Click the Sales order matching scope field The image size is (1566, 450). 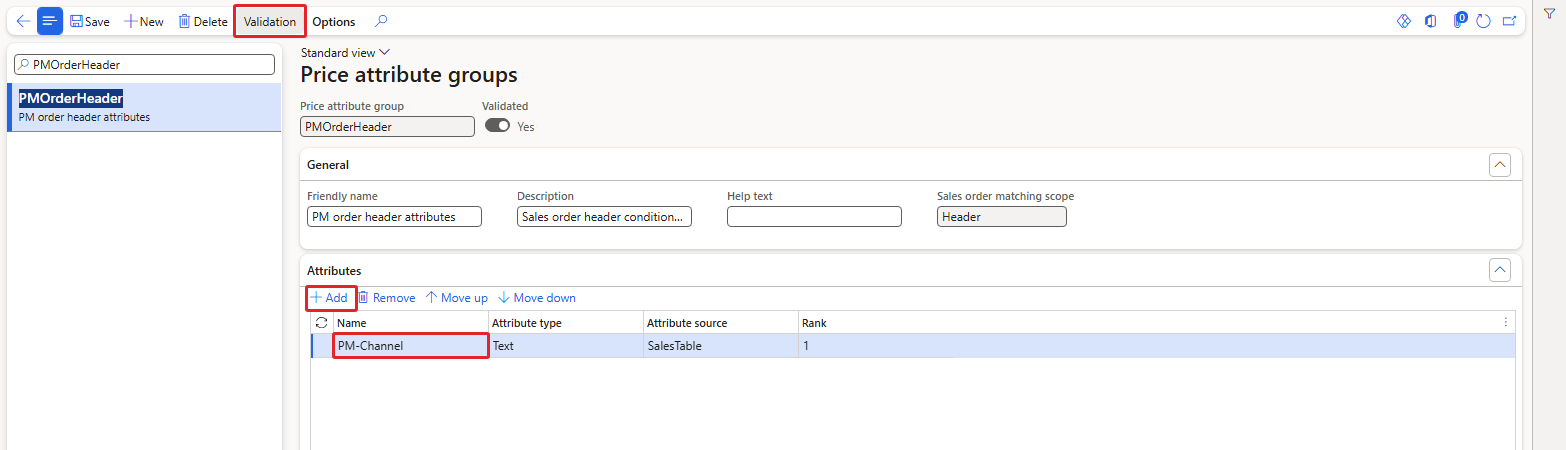[1002, 217]
